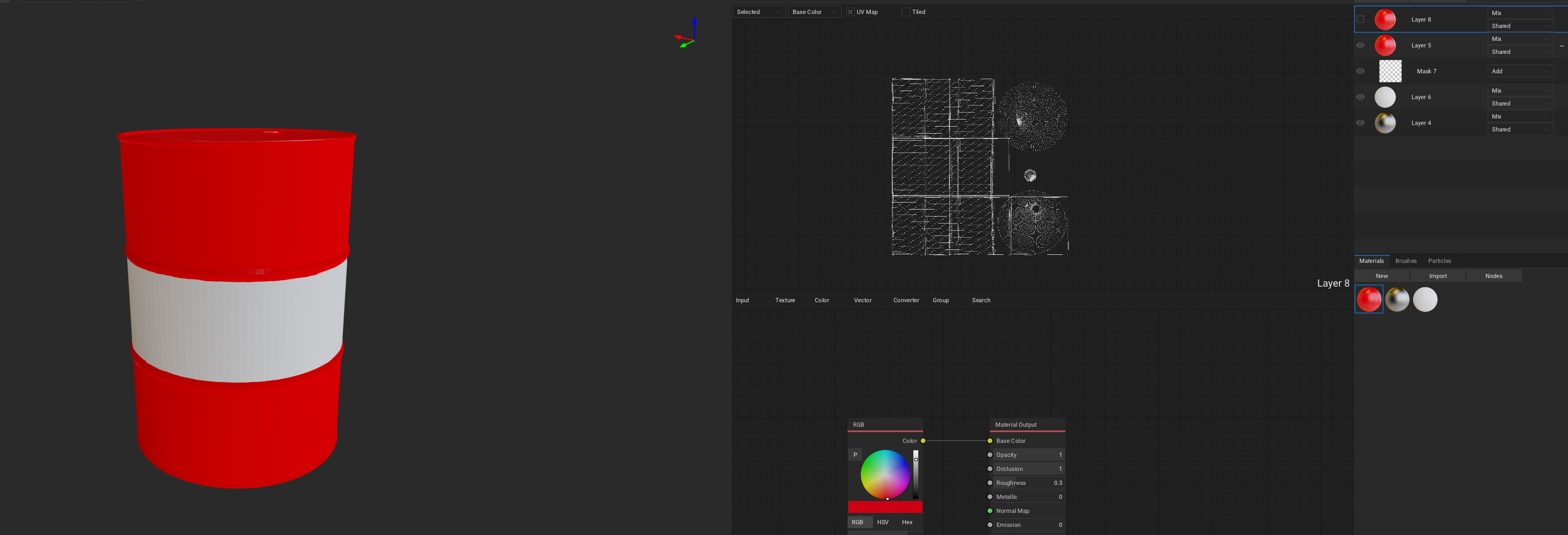The image size is (1568, 535).
Task: Hide Layer 6 with eye icon
Action: point(1360,98)
